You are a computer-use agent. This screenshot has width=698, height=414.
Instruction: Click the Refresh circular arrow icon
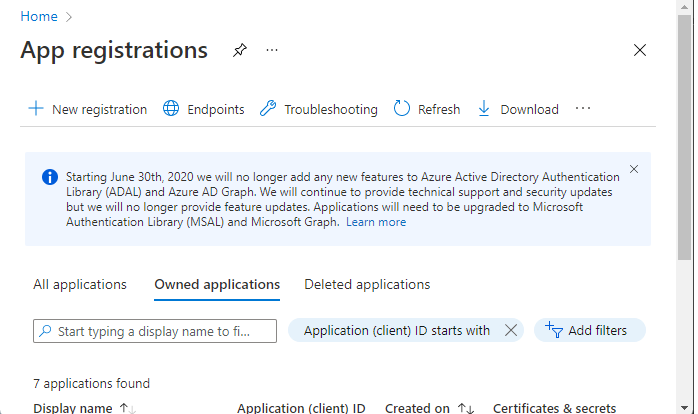[x=402, y=108]
